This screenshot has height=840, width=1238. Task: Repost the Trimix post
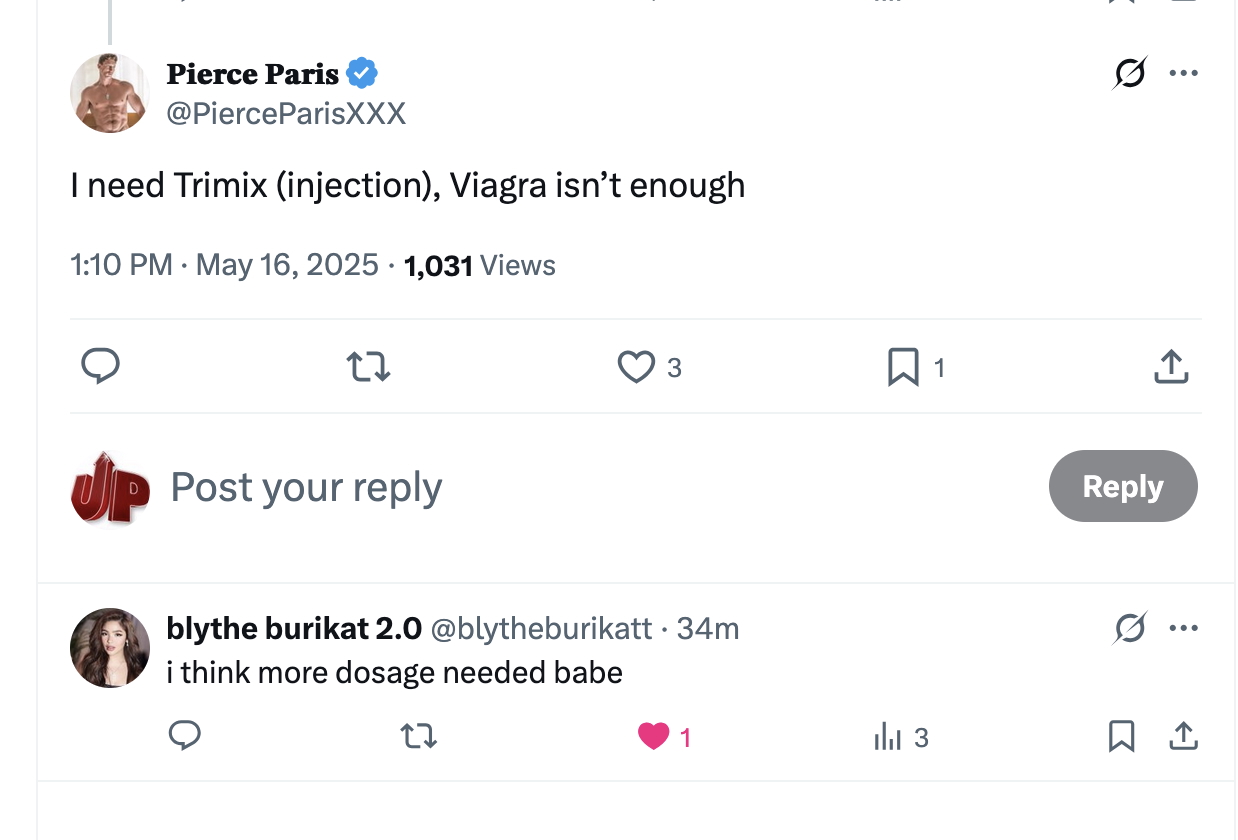pyautogui.click(x=368, y=368)
